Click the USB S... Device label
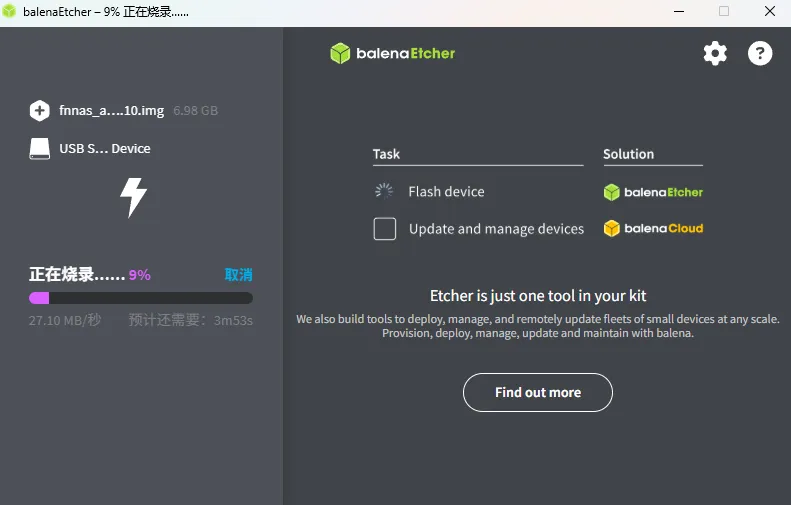The image size is (791, 505). (105, 148)
